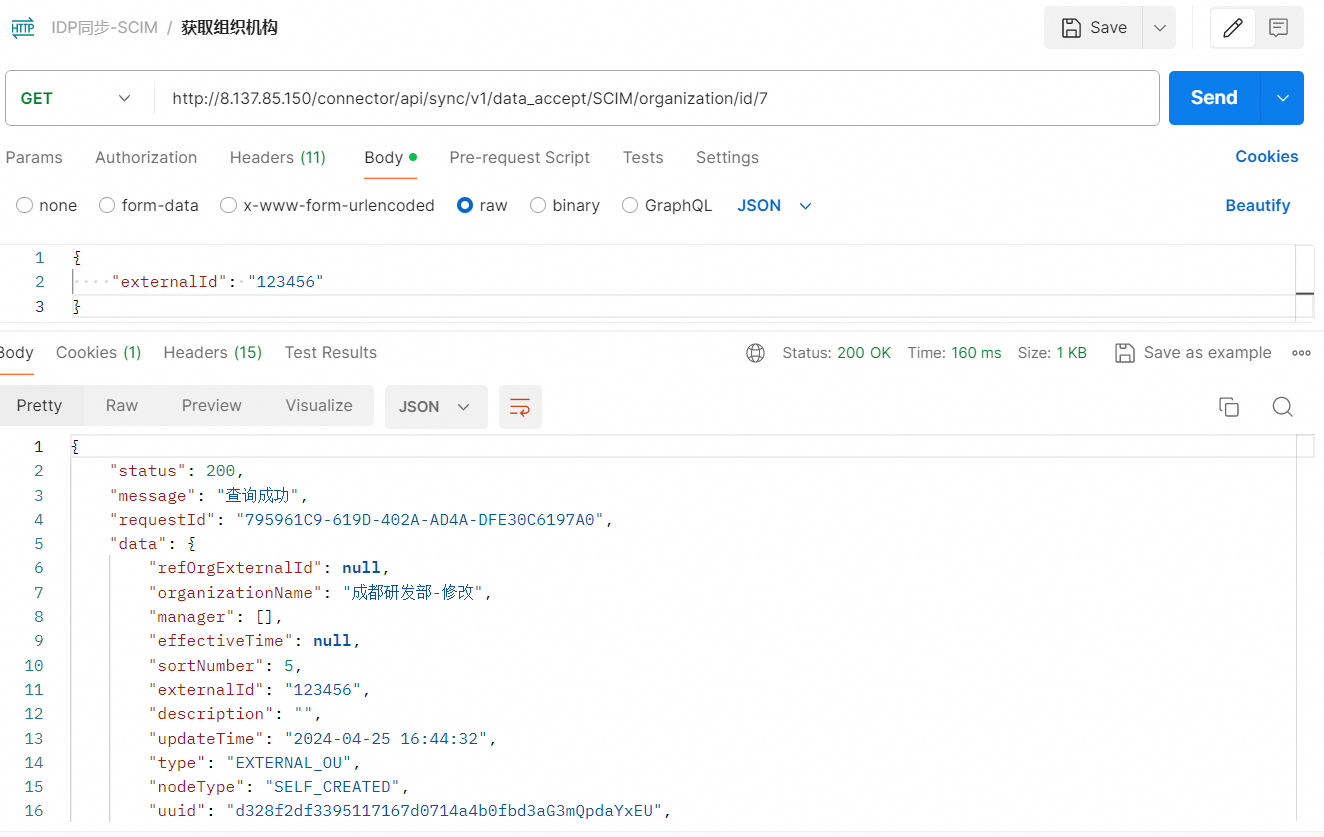
Task: Switch to the Params tab
Action: coord(34,157)
